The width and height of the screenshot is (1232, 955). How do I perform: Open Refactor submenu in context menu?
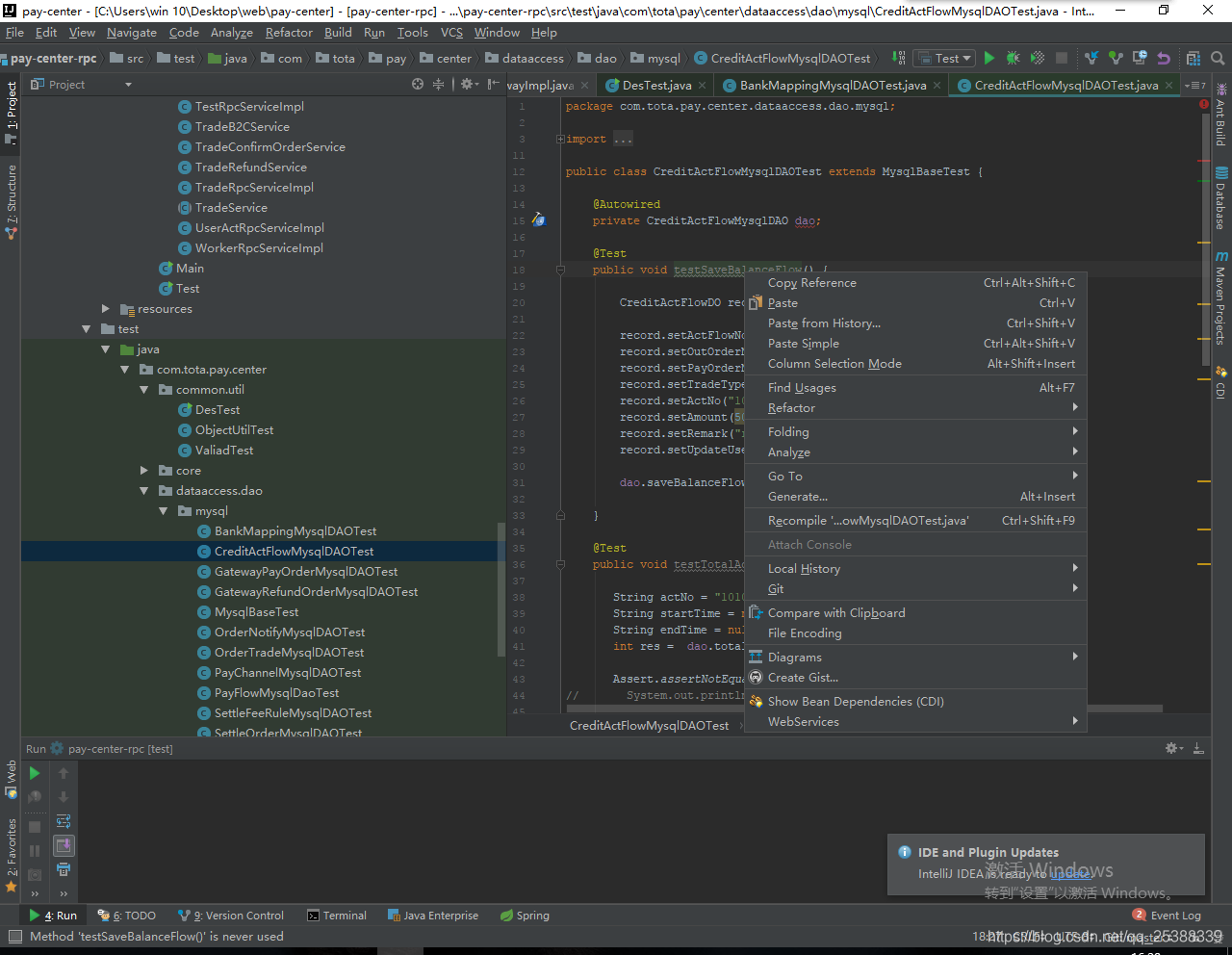coord(915,407)
